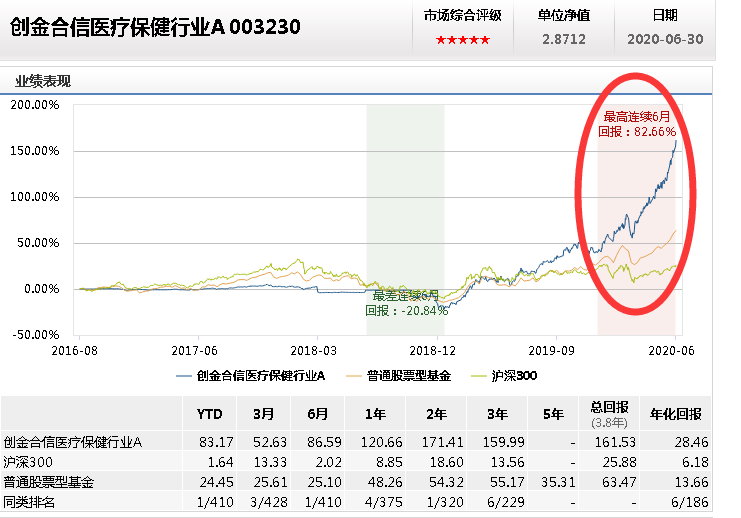Click the 0.00% y-axis label
This screenshot has width=741, height=518.
[42, 289]
